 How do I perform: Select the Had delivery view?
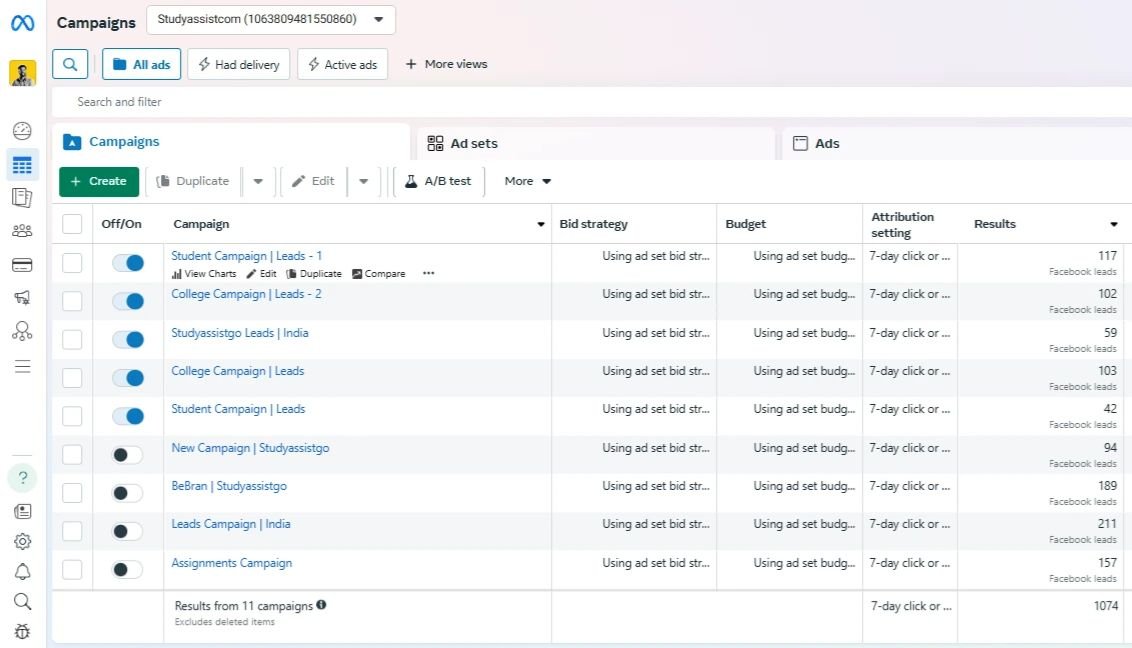tap(238, 64)
